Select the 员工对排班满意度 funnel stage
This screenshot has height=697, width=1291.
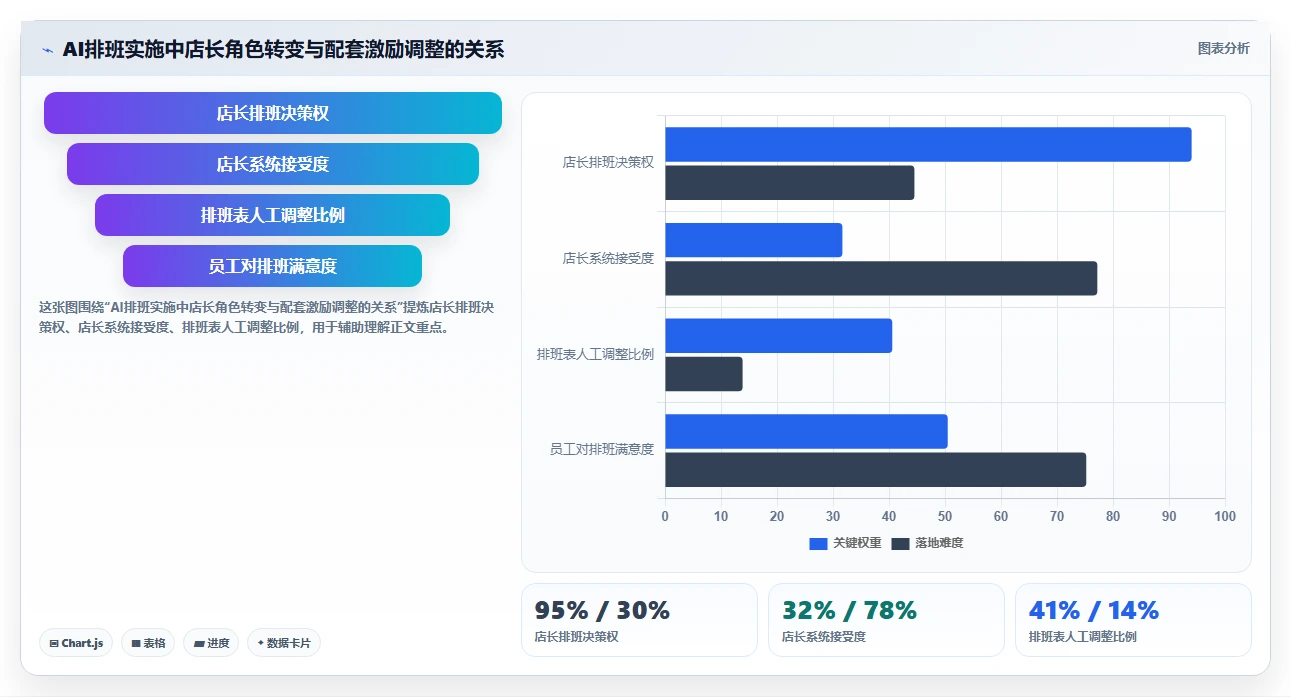click(x=273, y=266)
